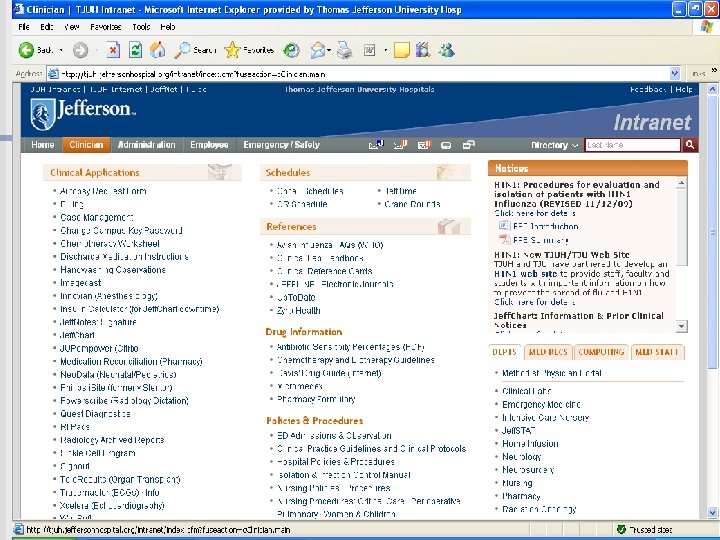Click the Address bar URL field

point(358,74)
